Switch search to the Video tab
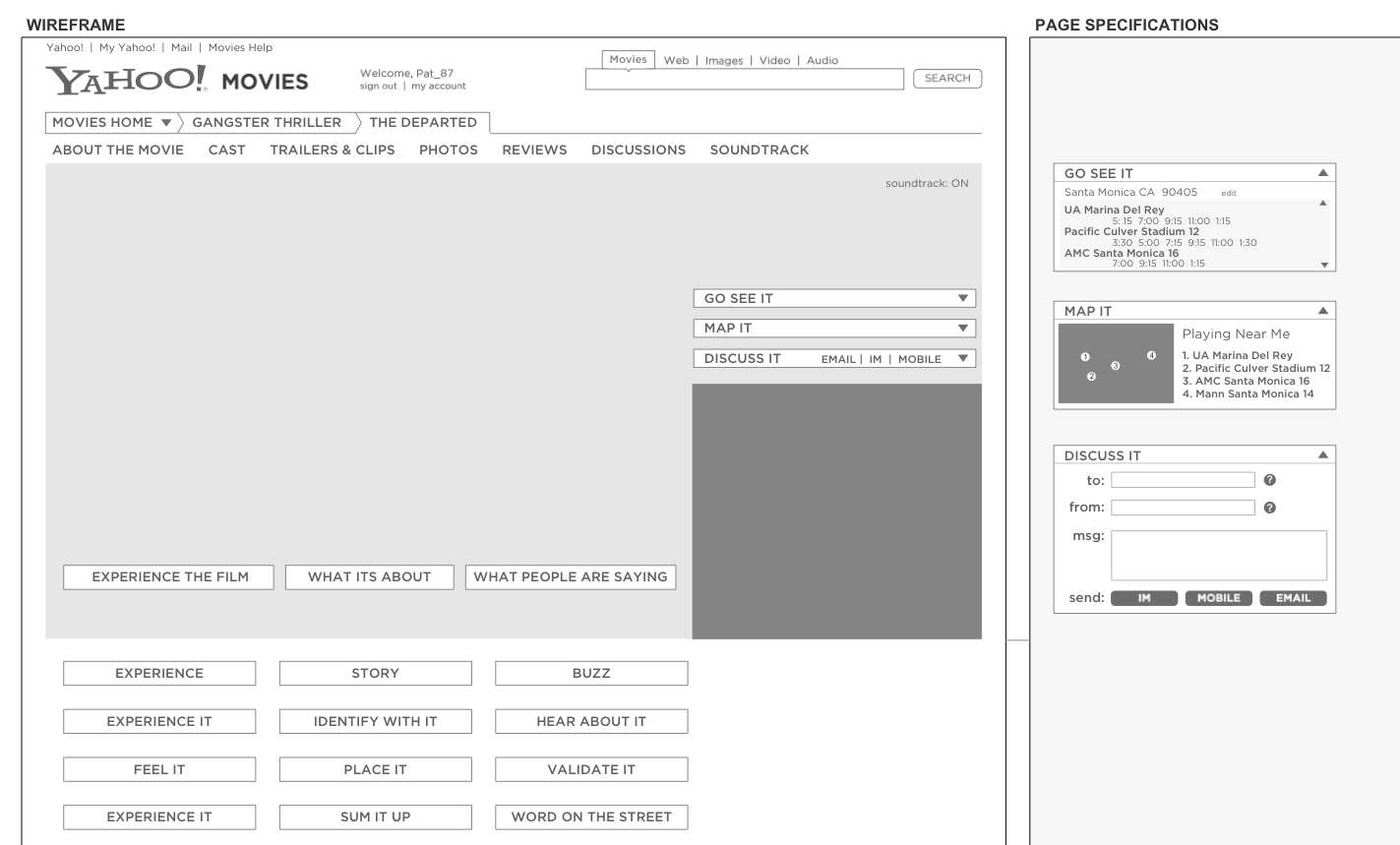1400x845 pixels. pyautogui.click(x=775, y=61)
